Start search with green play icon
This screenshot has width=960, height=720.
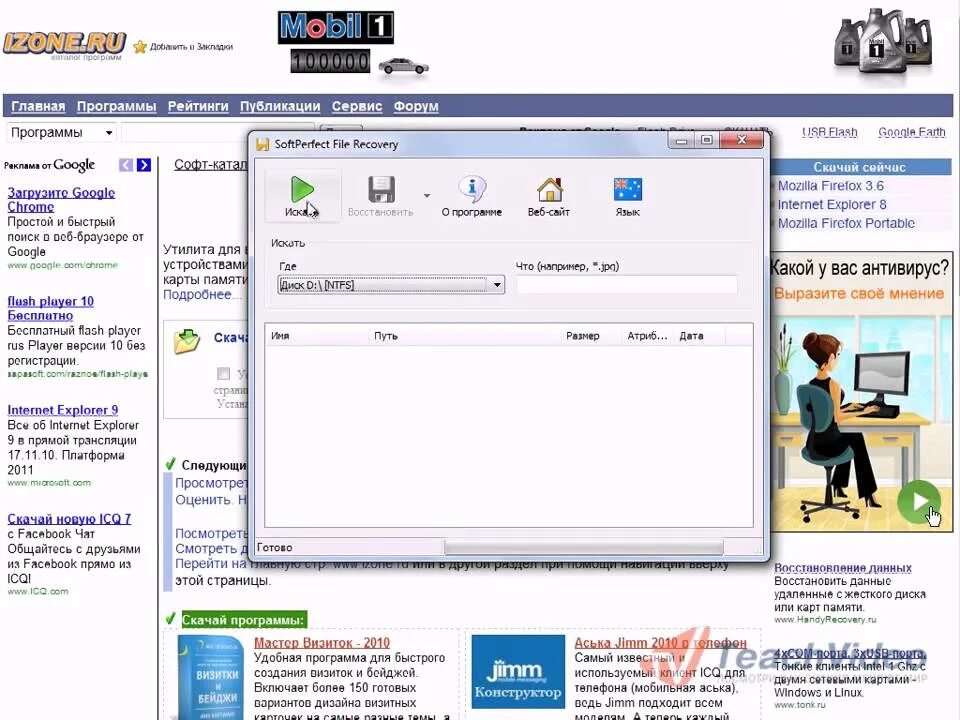(302, 189)
